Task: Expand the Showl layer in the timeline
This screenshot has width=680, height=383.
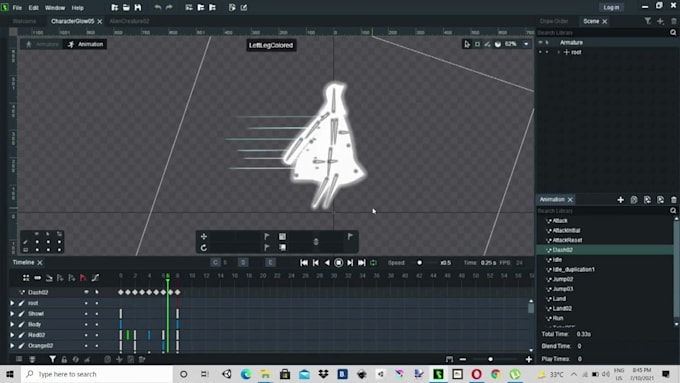Action: (12, 314)
